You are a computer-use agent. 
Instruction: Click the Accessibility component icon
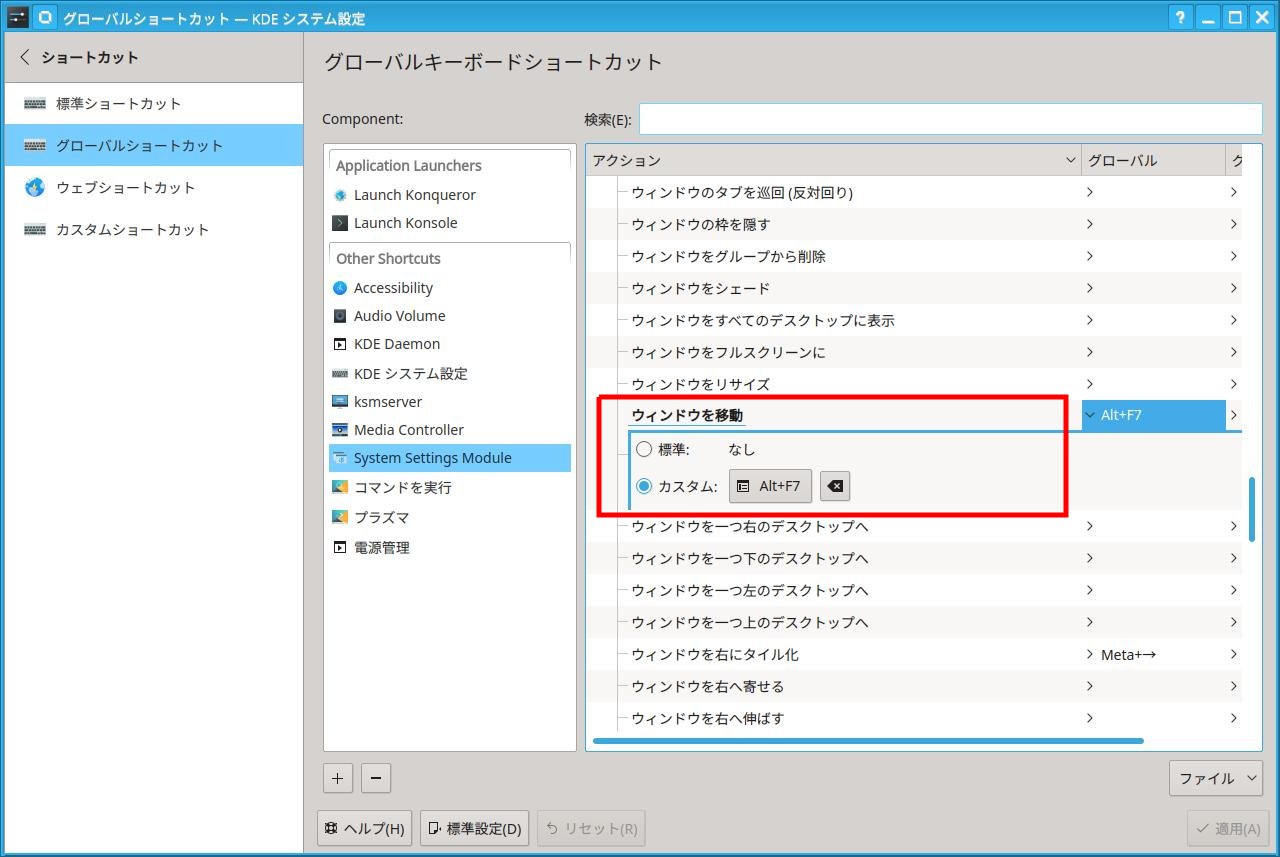(x=340, y=288)
